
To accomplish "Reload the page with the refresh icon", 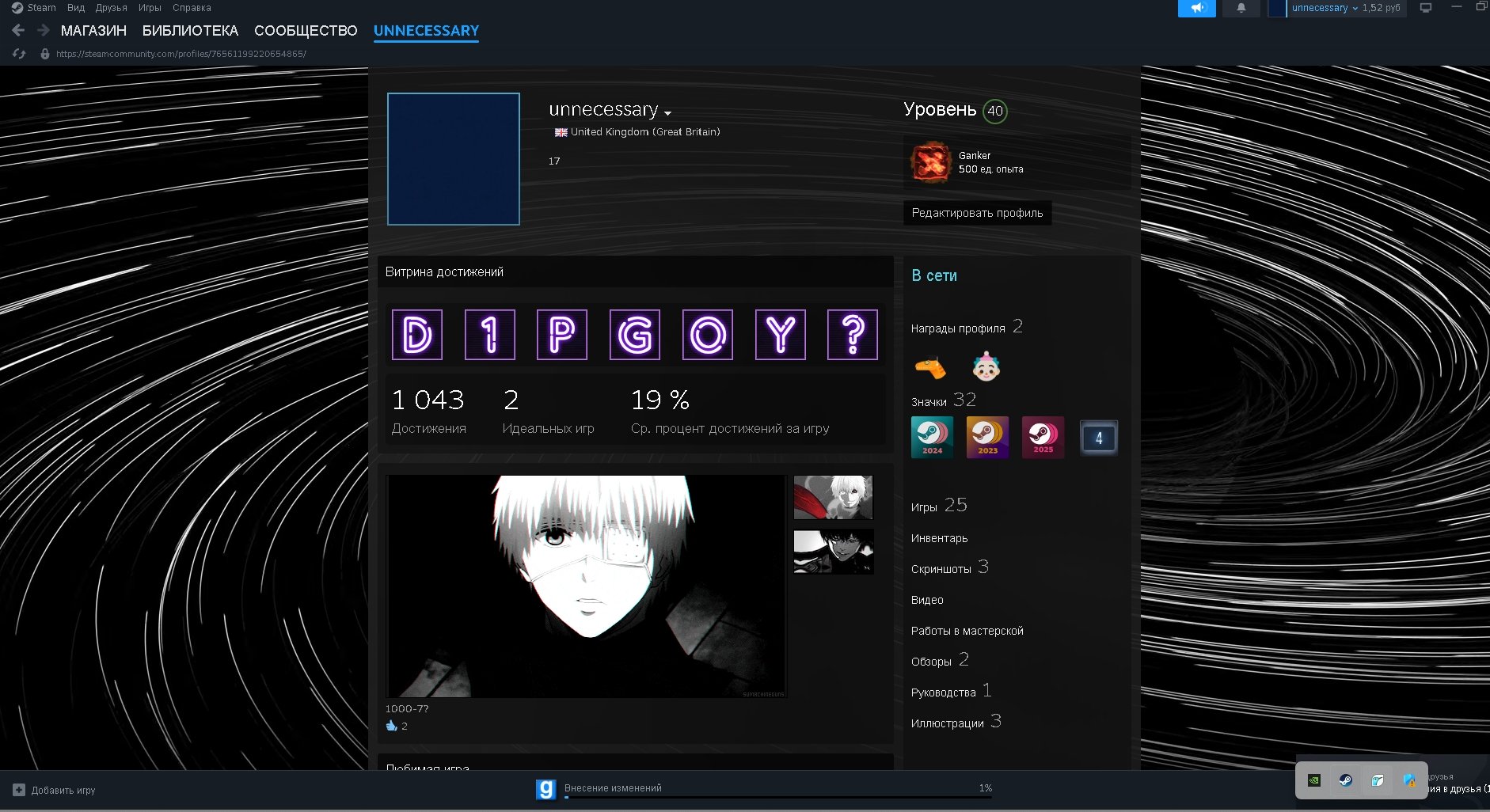I will click(19, 54).
